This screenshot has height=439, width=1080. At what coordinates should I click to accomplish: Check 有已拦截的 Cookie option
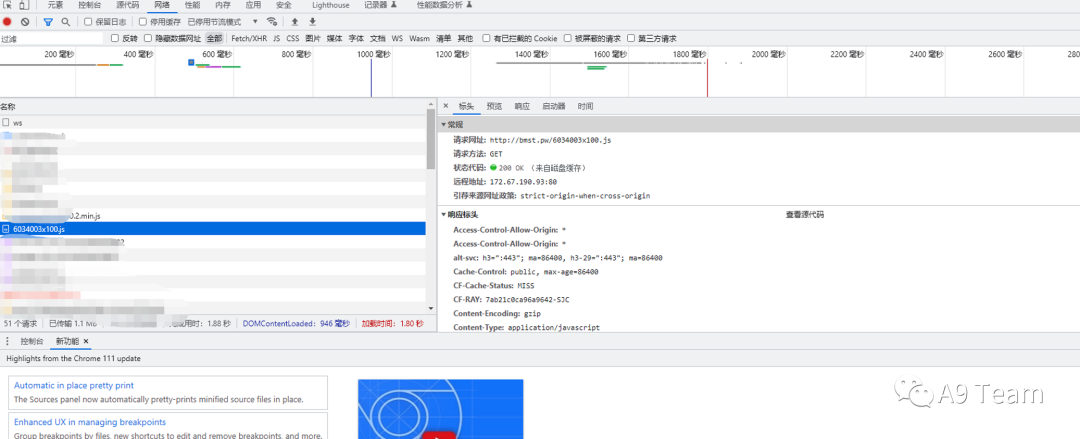click(x=486, y=39)
